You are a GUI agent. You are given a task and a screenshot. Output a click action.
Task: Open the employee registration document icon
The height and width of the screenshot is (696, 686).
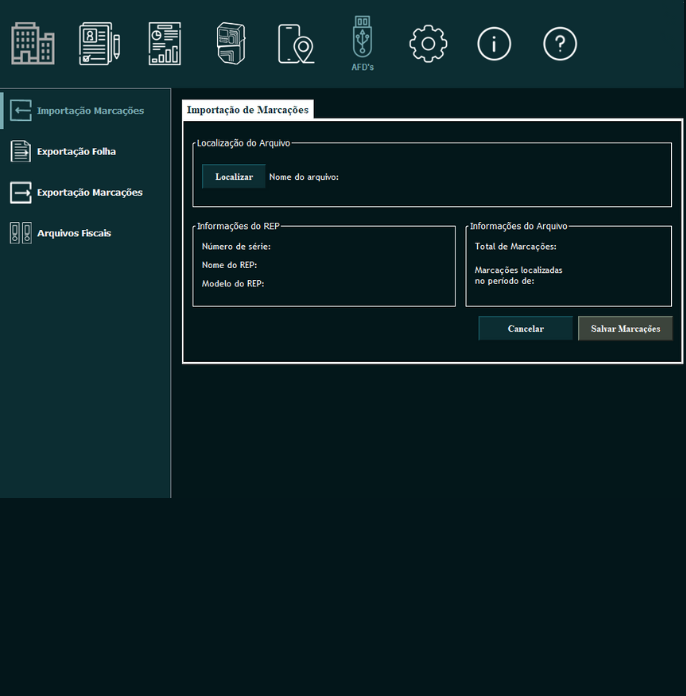[99, 44]
